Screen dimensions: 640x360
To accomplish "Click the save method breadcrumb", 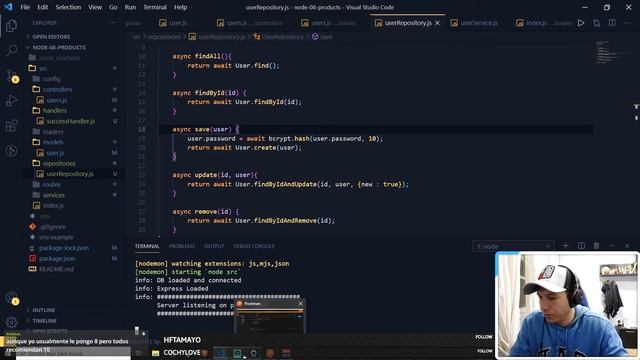I will (326, 37).
